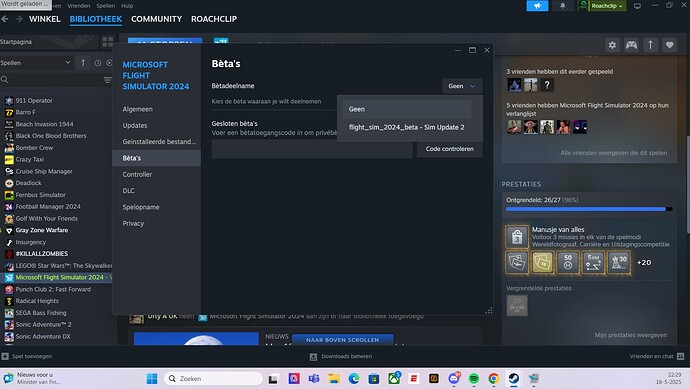Open the Spellen category dropdown
Screen dimensions: 690x389
click(x=36, y=63)
